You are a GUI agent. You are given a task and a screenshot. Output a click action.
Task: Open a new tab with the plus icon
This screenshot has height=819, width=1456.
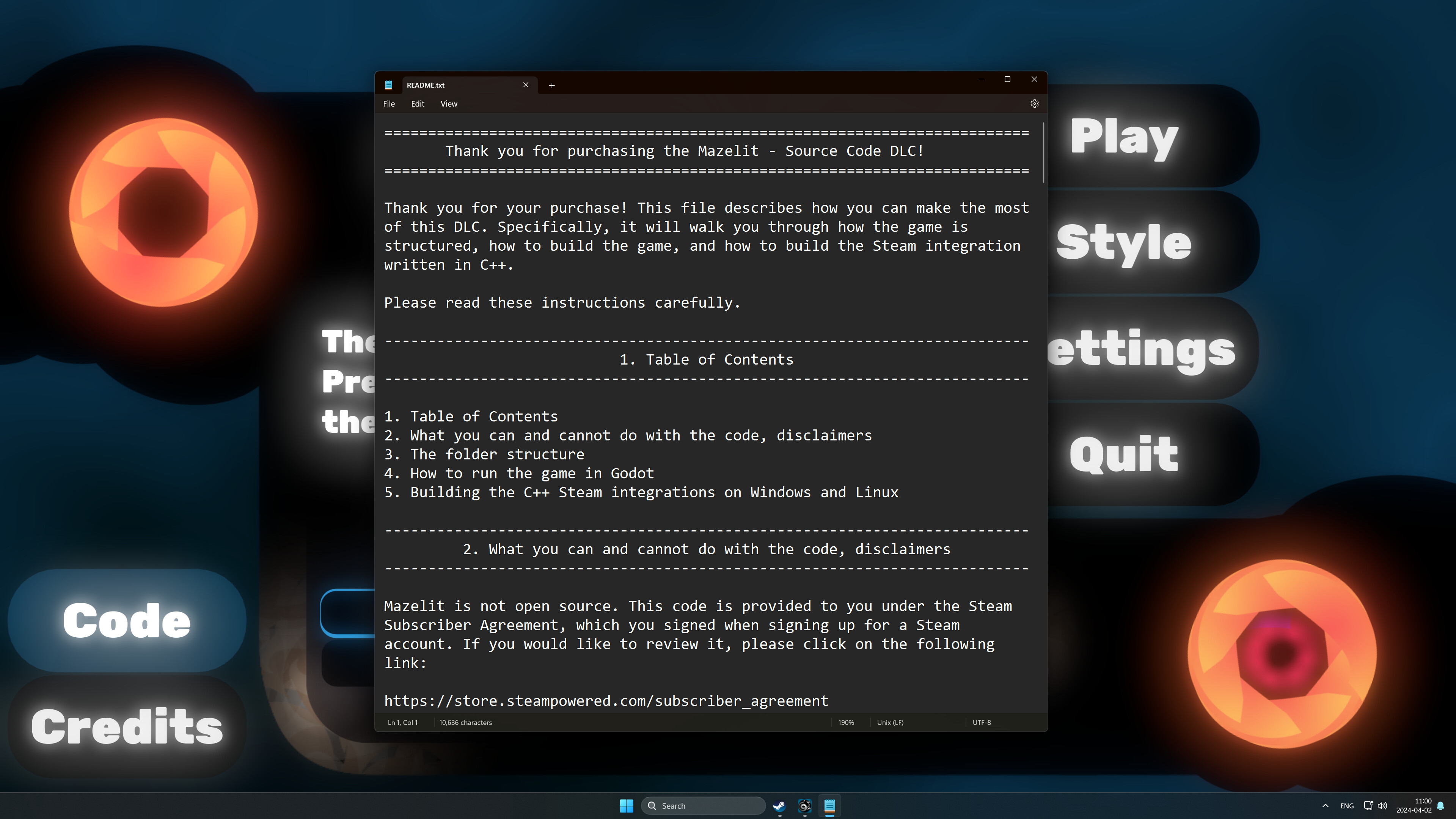coord(552,85)
